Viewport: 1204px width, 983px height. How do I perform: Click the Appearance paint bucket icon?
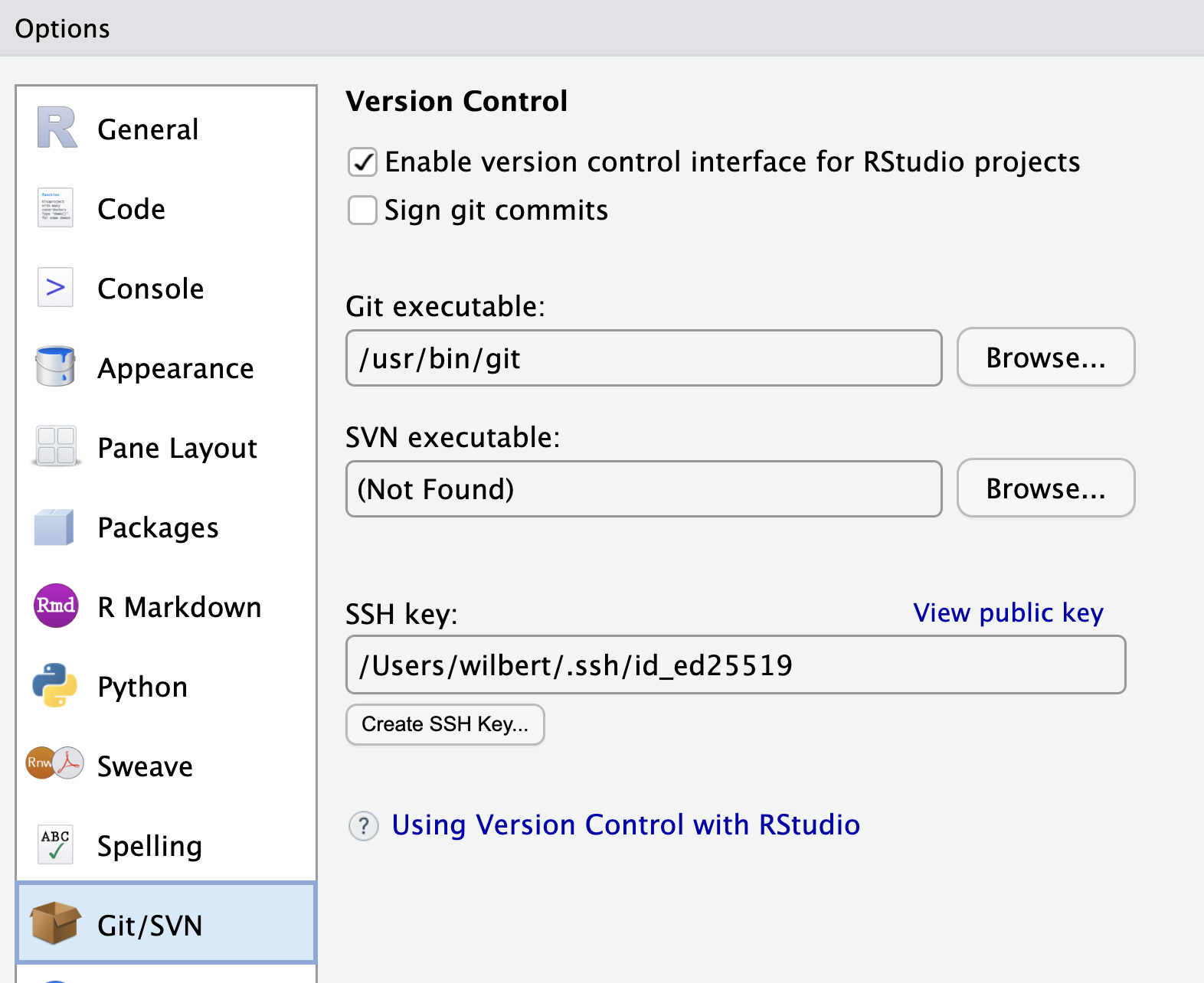pyautogui.click(x=55, y=367)
